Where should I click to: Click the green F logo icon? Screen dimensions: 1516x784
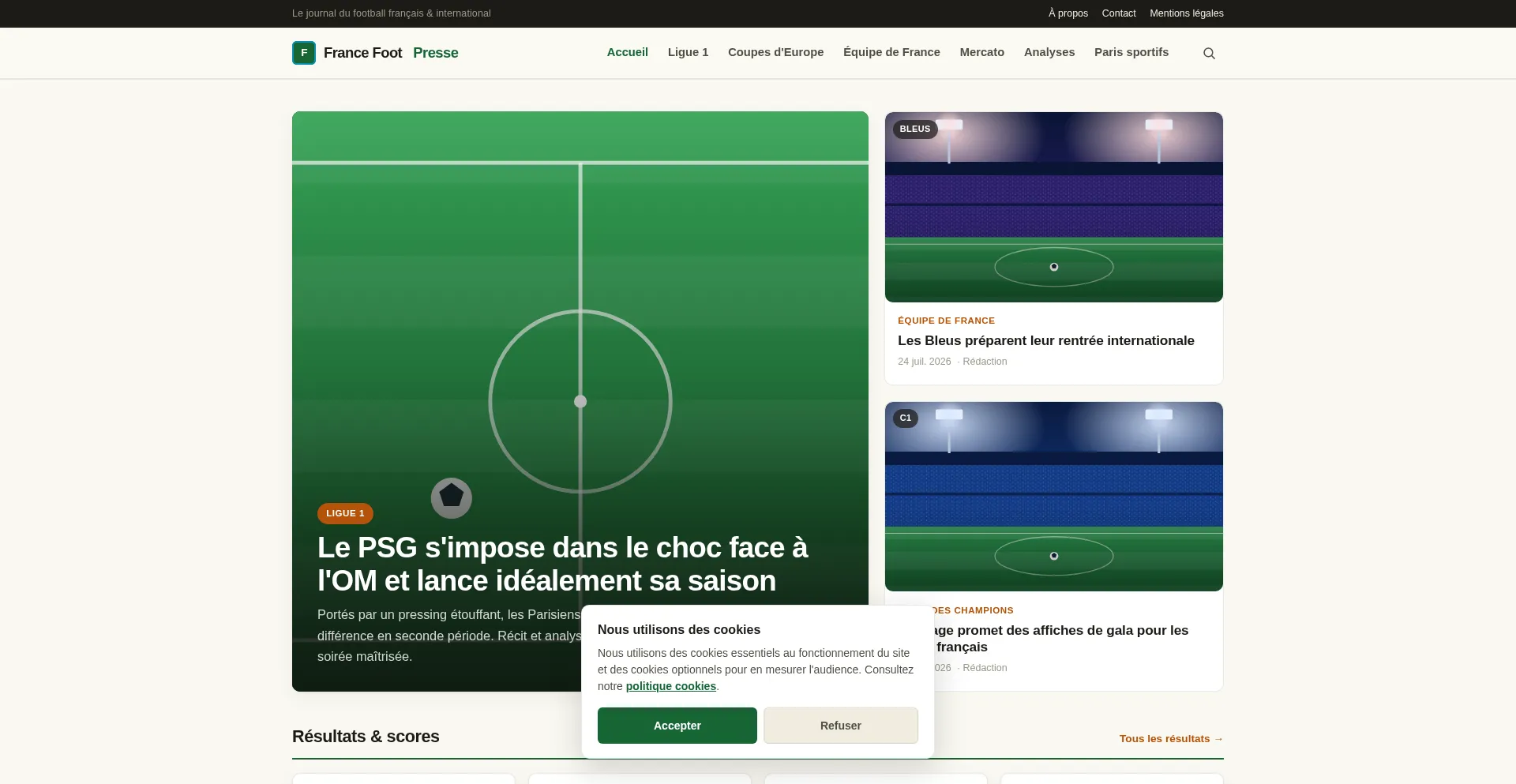pyautogui.click(x=304, y=53)
